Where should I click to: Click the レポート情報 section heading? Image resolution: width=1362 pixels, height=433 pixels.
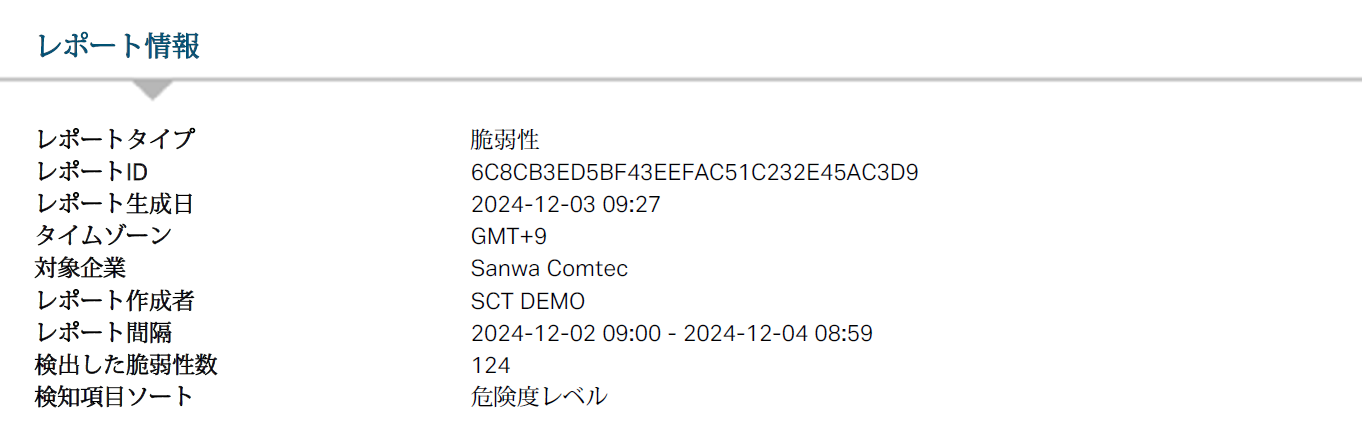(118, 46)
